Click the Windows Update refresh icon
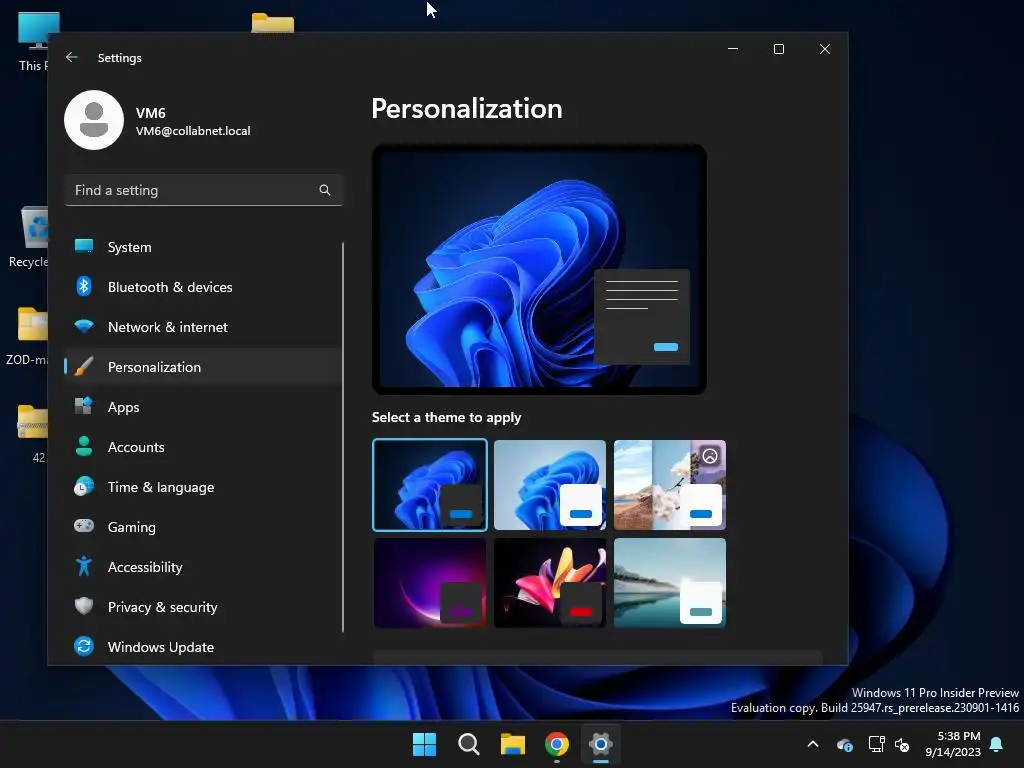The height and width of the screenshot is (768, 1024). click(84, 647)
